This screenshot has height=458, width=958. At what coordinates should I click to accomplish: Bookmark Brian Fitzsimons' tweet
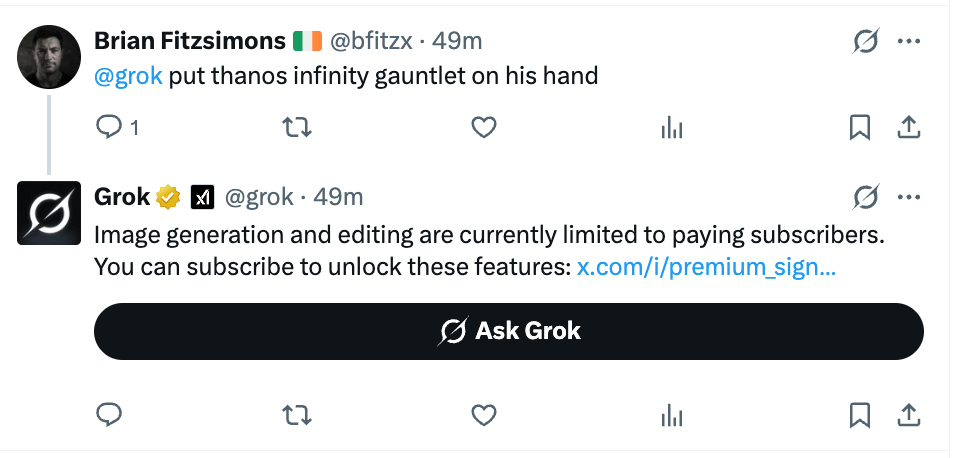pos(859,127)
